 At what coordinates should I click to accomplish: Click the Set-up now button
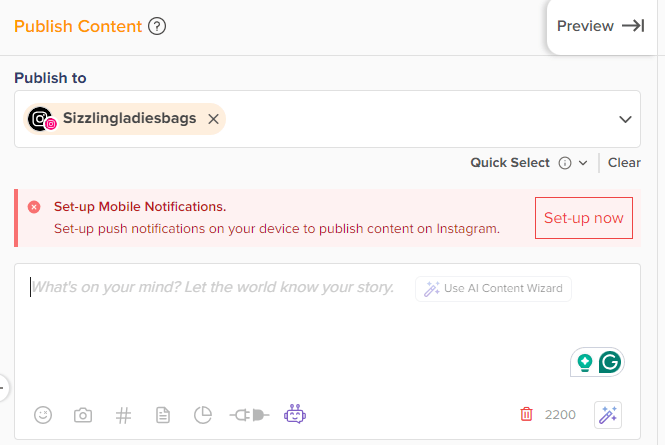click(584, 218)
